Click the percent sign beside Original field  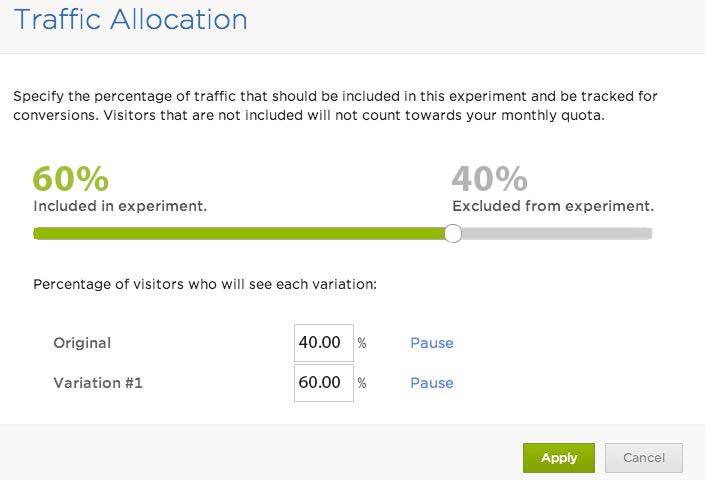[x=362, y=343]
